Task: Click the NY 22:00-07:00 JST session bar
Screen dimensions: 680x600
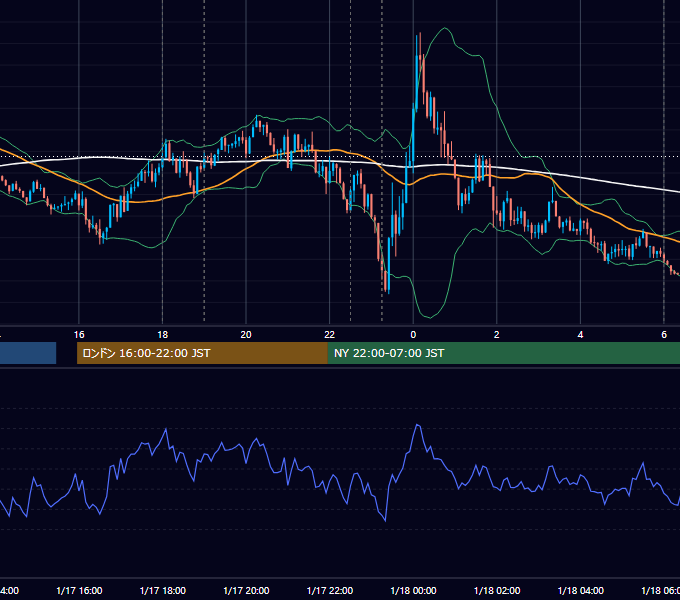Action: coord(504,353)
